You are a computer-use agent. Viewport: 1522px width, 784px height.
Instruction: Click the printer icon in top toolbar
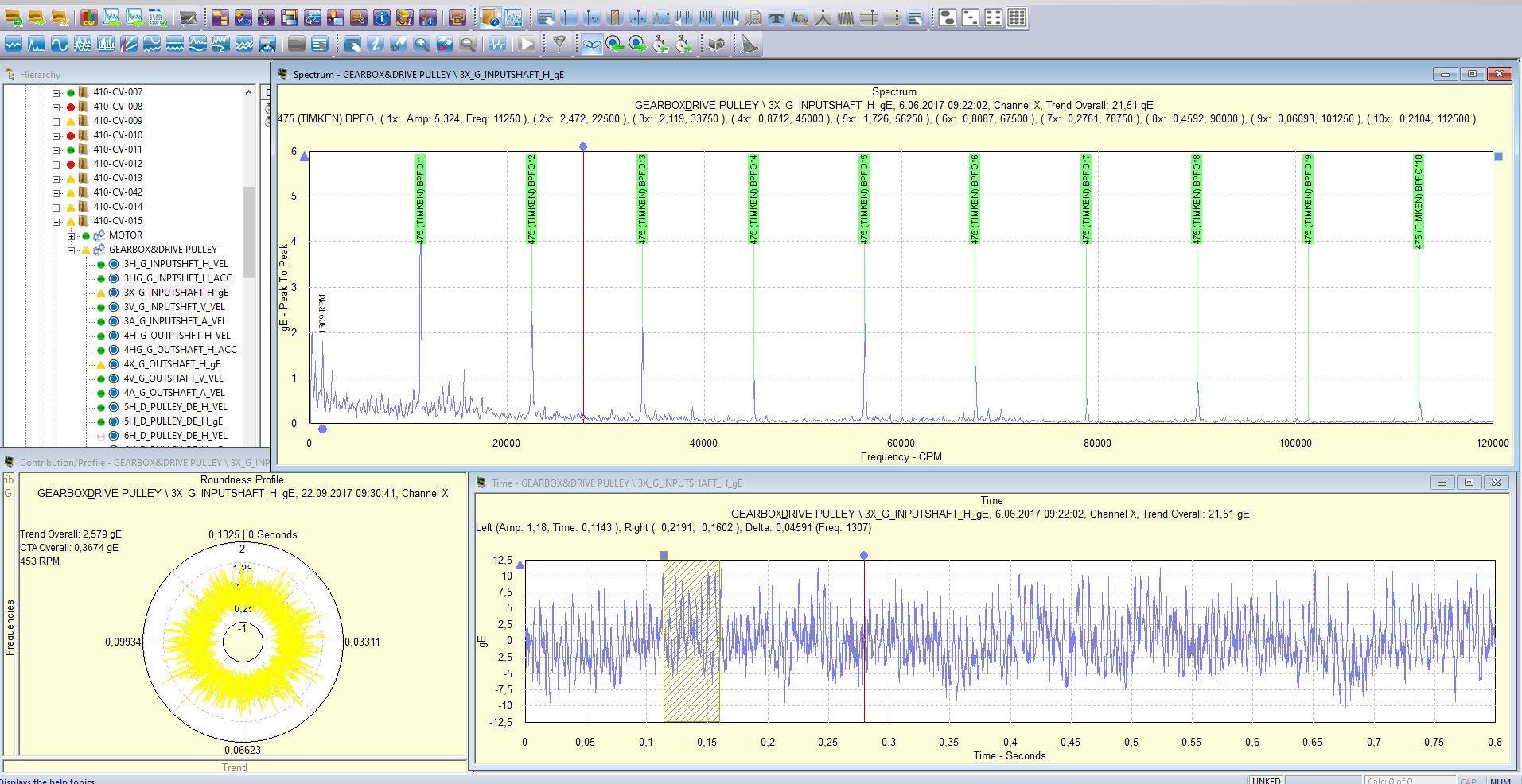[x=457, y=17]
